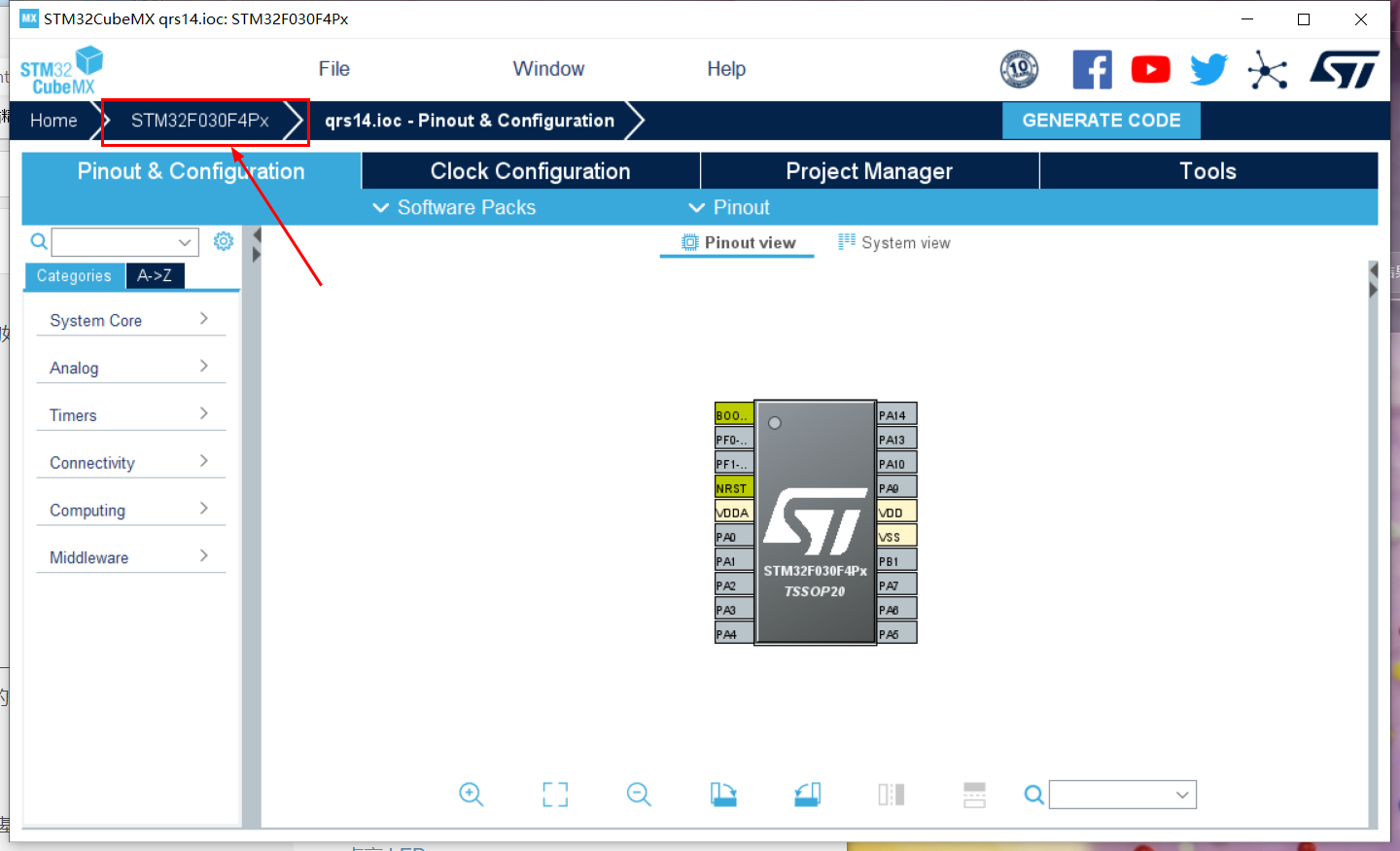Open the pin search dropdown at the bottom
This screenshot has height=851, width=1400.
[x=1182, y=795]
